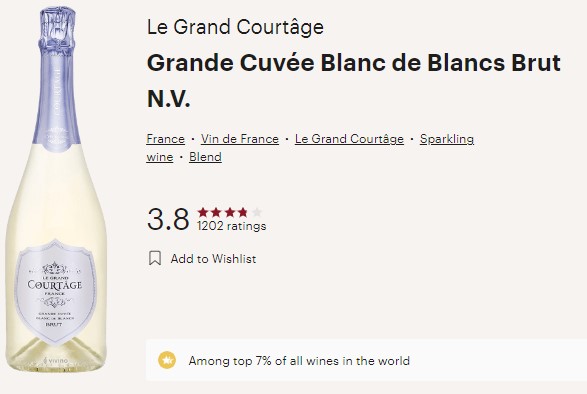Open the Vin de France region link

click(240, 139)
